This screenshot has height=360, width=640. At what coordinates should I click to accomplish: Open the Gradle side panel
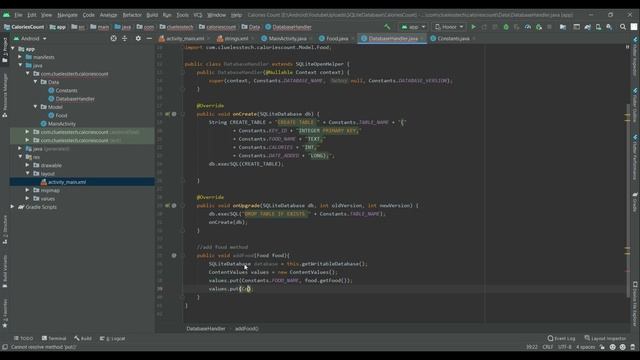click(x=635, y=202)
